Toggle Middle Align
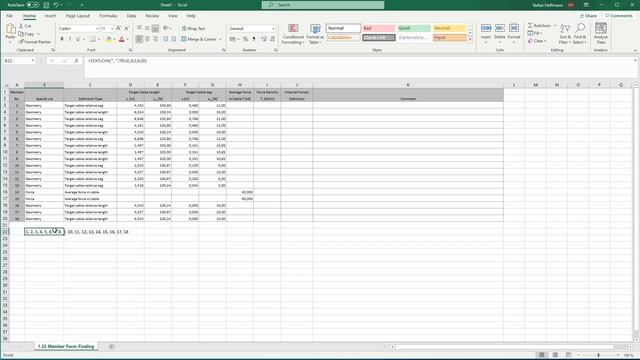 147,28
